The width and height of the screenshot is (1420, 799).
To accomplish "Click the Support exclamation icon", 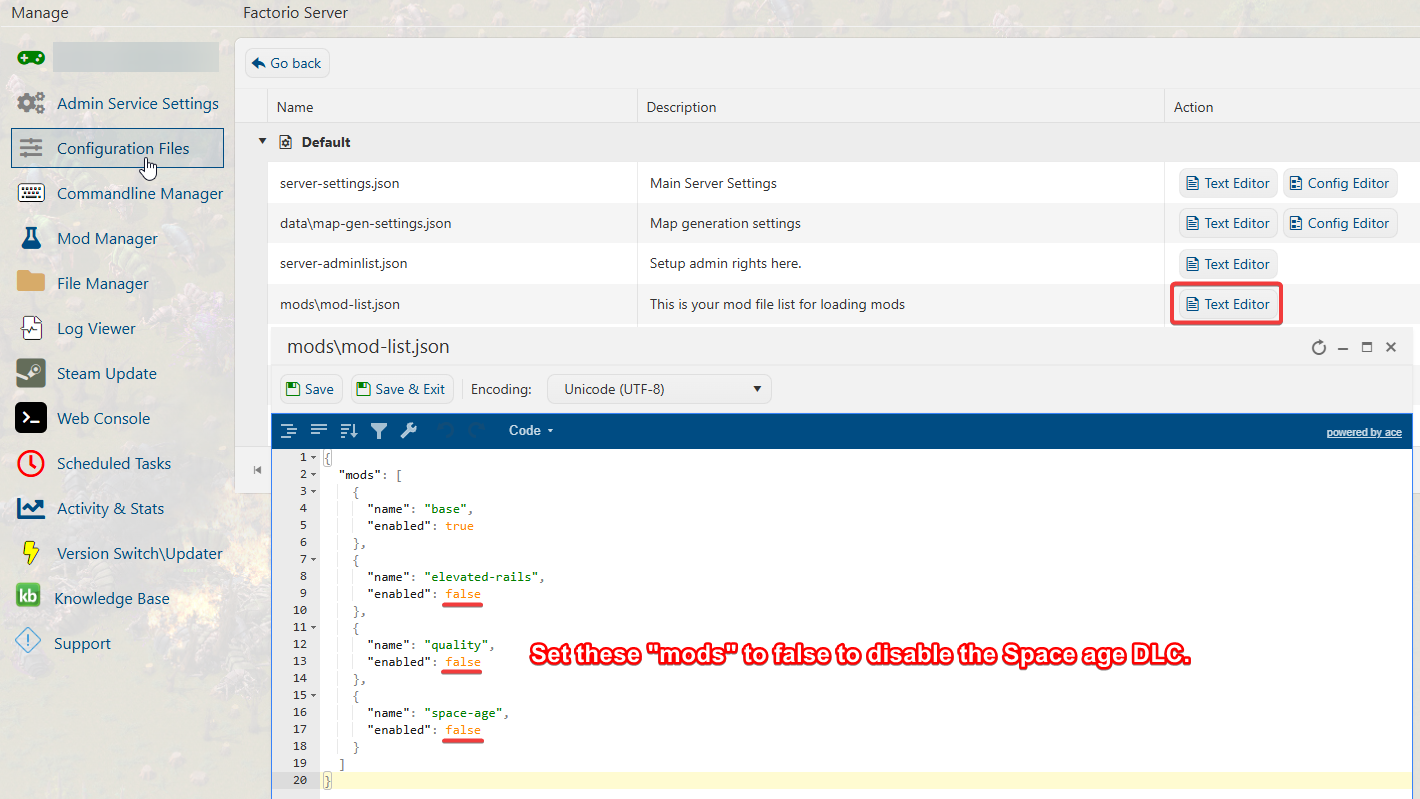I will [28, 642].
